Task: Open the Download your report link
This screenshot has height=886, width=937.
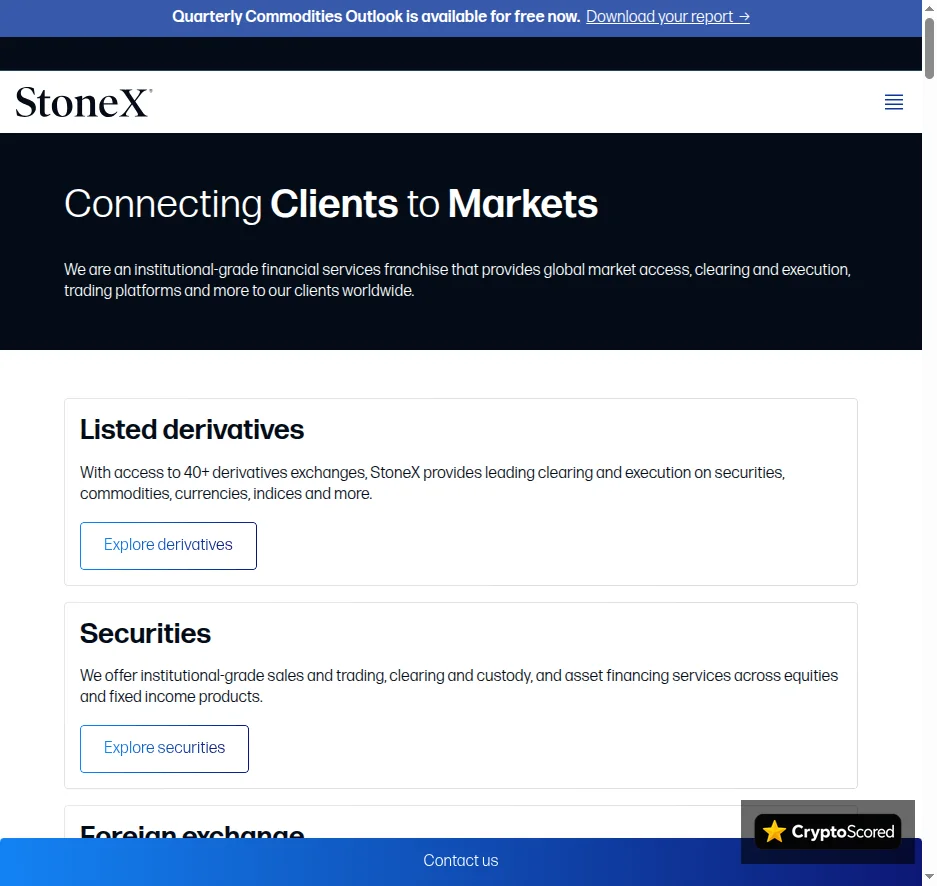Action: coord(667,17)
